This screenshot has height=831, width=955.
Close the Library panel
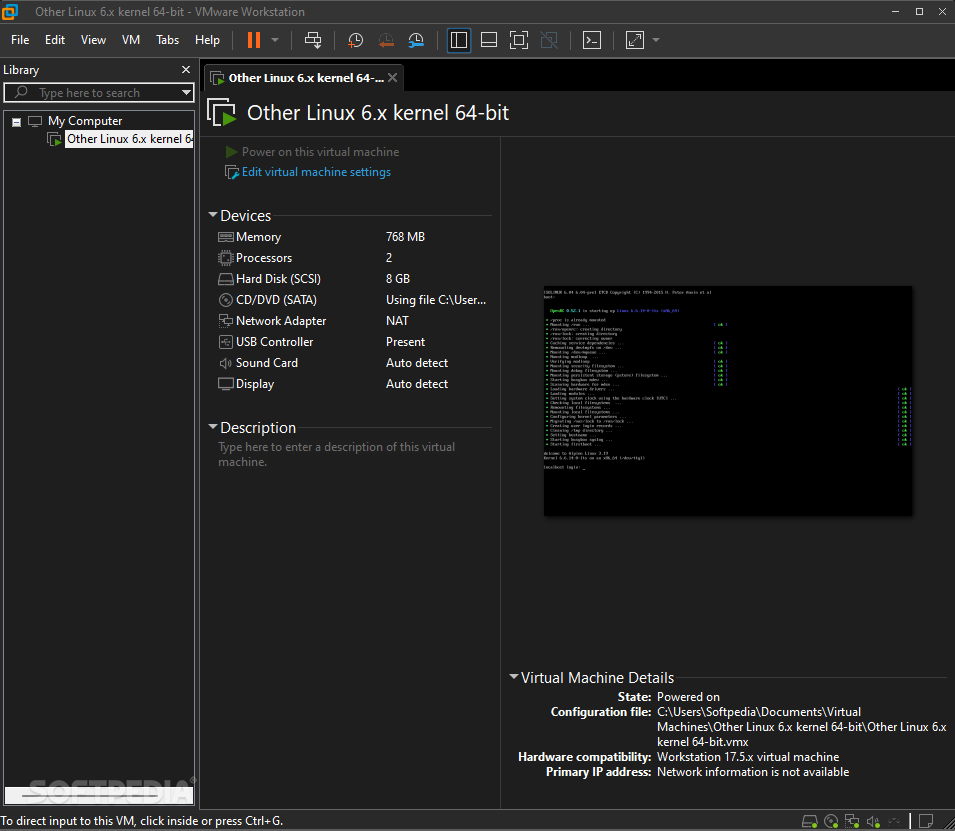pyautogui.click(x=186, y=69)
